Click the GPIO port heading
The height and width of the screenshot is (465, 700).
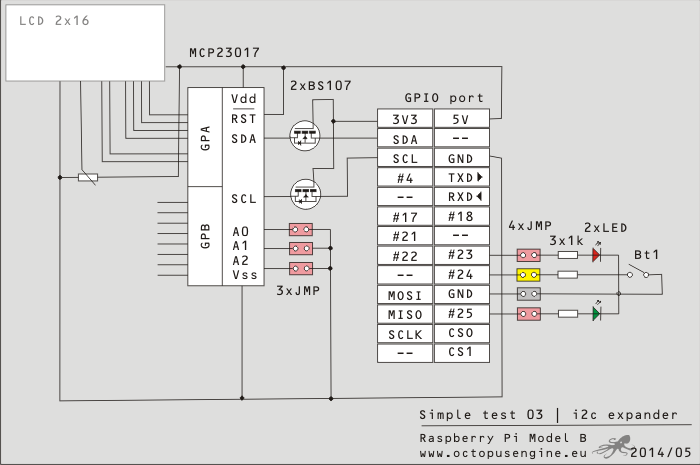444,98
